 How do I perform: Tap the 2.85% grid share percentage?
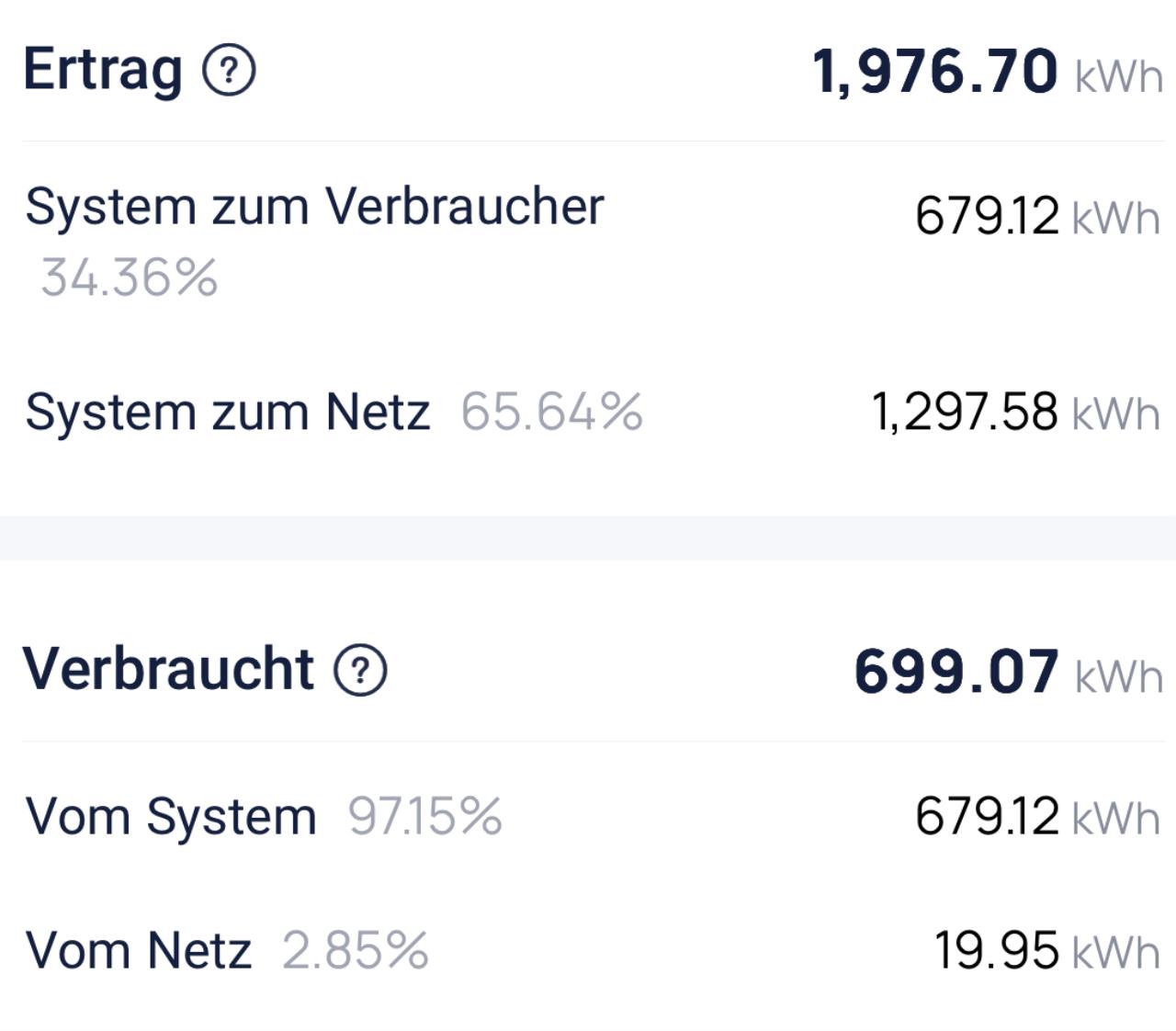(x=355, y=950)
